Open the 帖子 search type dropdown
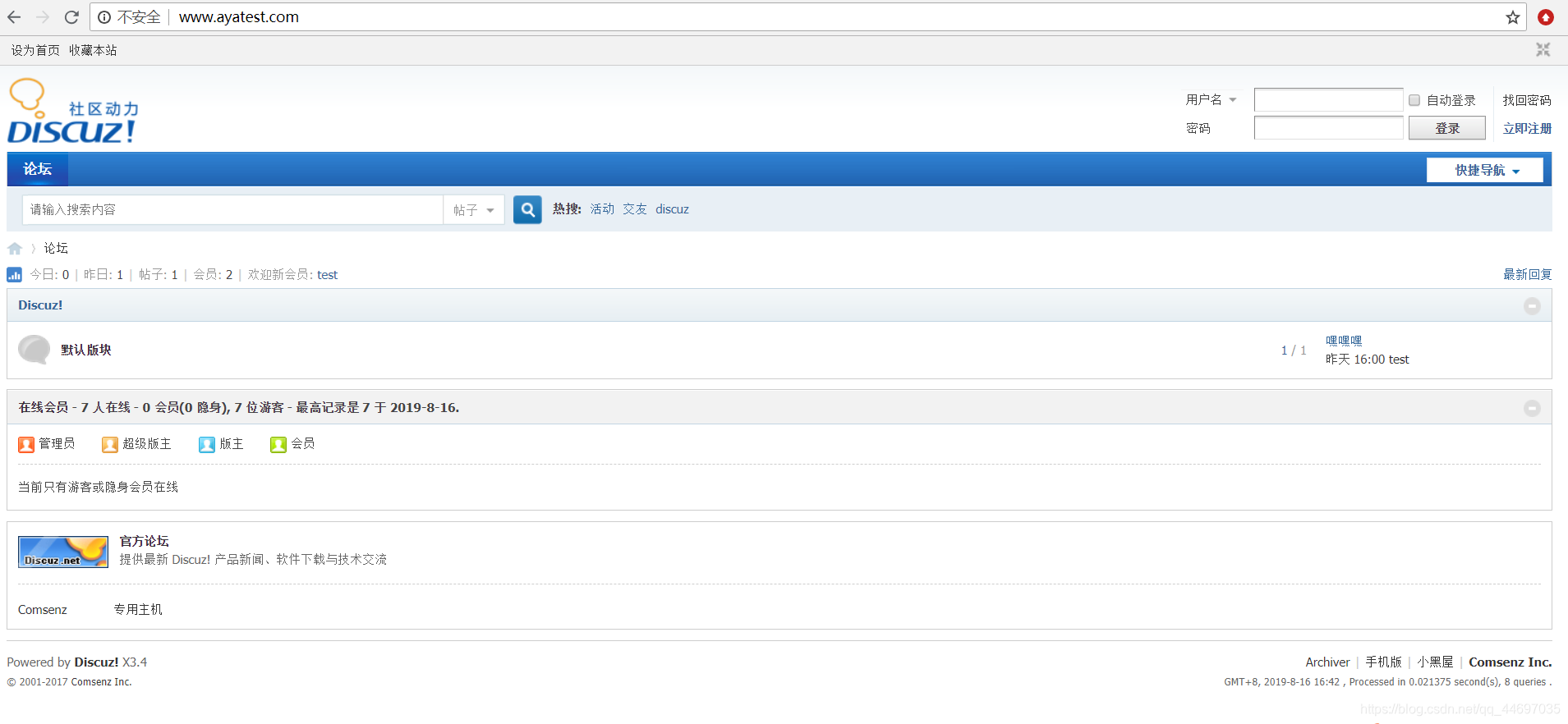This screenshot has height=724, width=1568. click(x=474, y=210)
